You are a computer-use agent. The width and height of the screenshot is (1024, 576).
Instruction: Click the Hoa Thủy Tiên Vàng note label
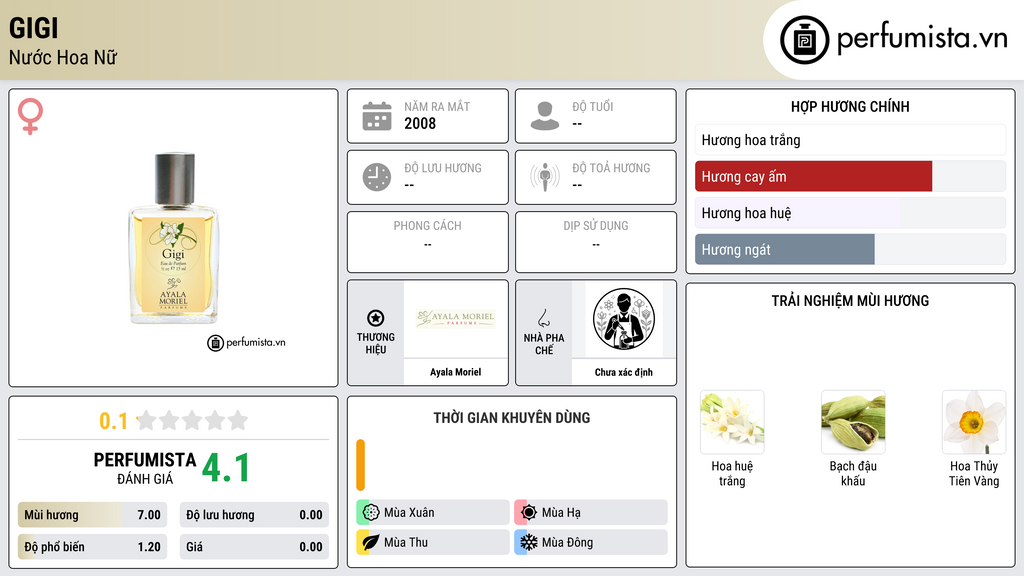click(974, 473)
